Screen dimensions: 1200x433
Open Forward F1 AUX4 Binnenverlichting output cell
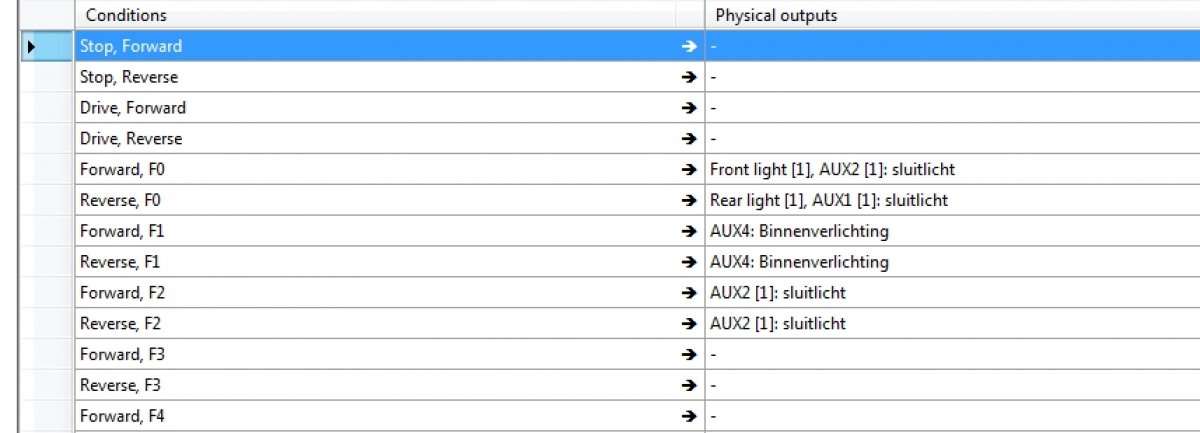pos(952,232)
